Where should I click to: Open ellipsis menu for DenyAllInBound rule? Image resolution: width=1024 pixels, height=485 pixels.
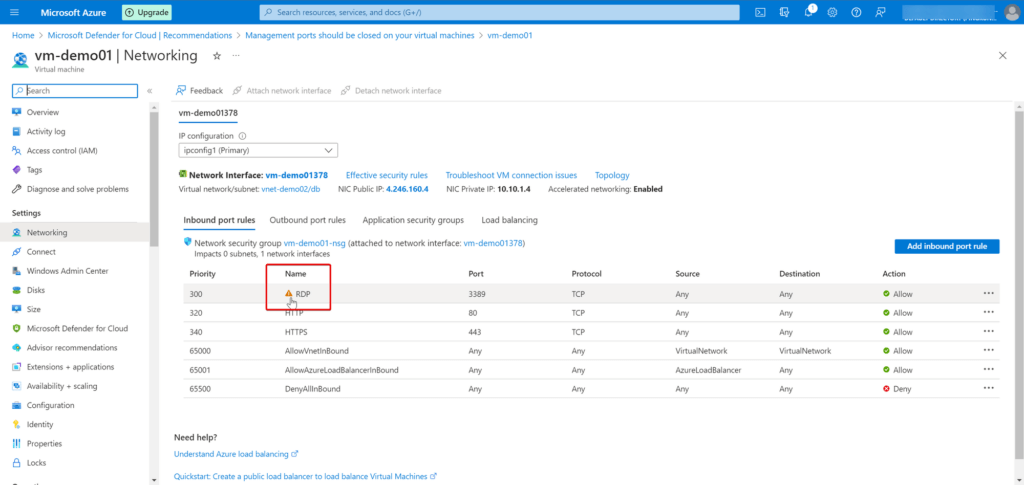pyautogui.click(x=988, y=388)
